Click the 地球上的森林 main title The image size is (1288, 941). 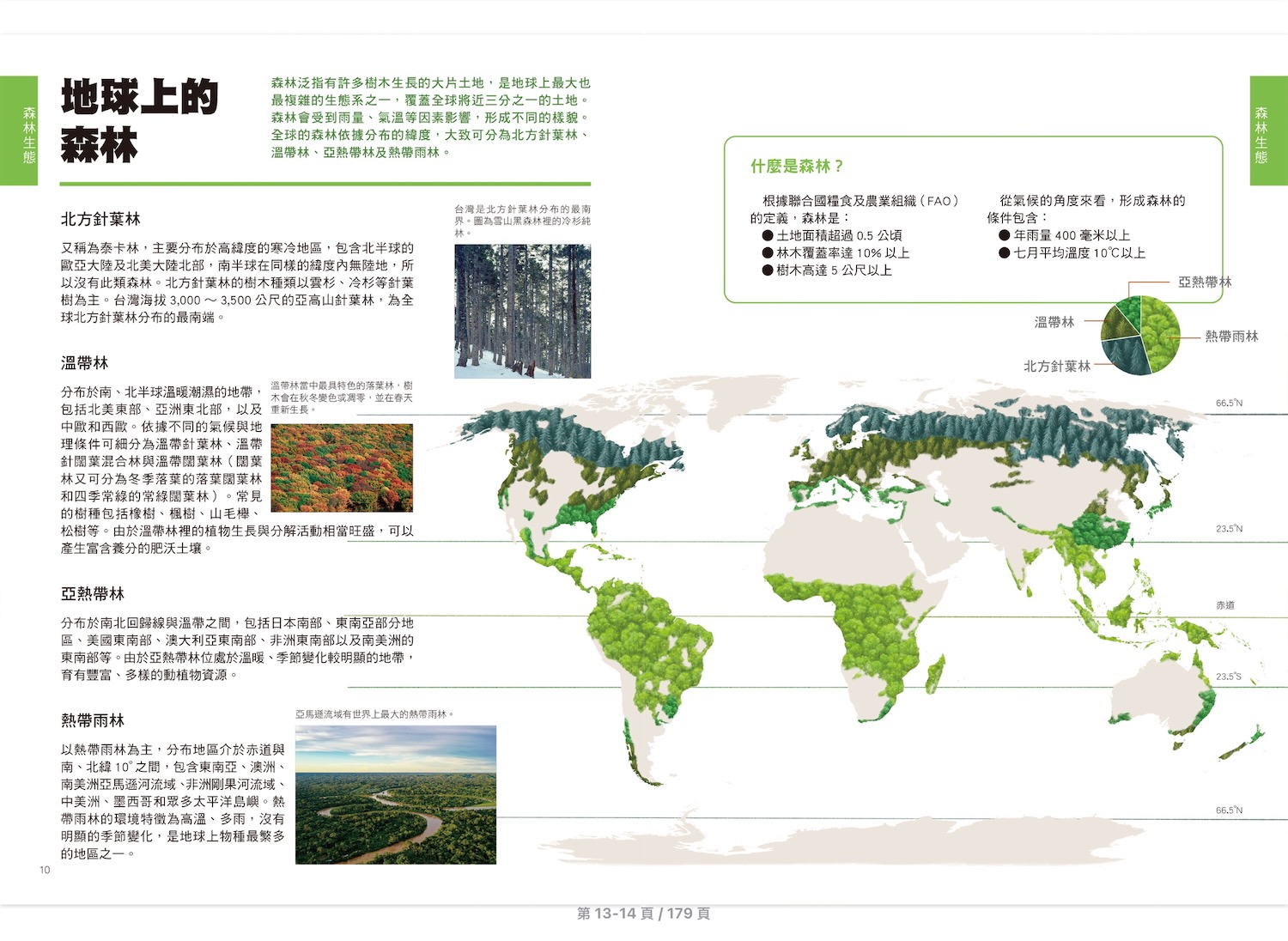coord(139,120)
